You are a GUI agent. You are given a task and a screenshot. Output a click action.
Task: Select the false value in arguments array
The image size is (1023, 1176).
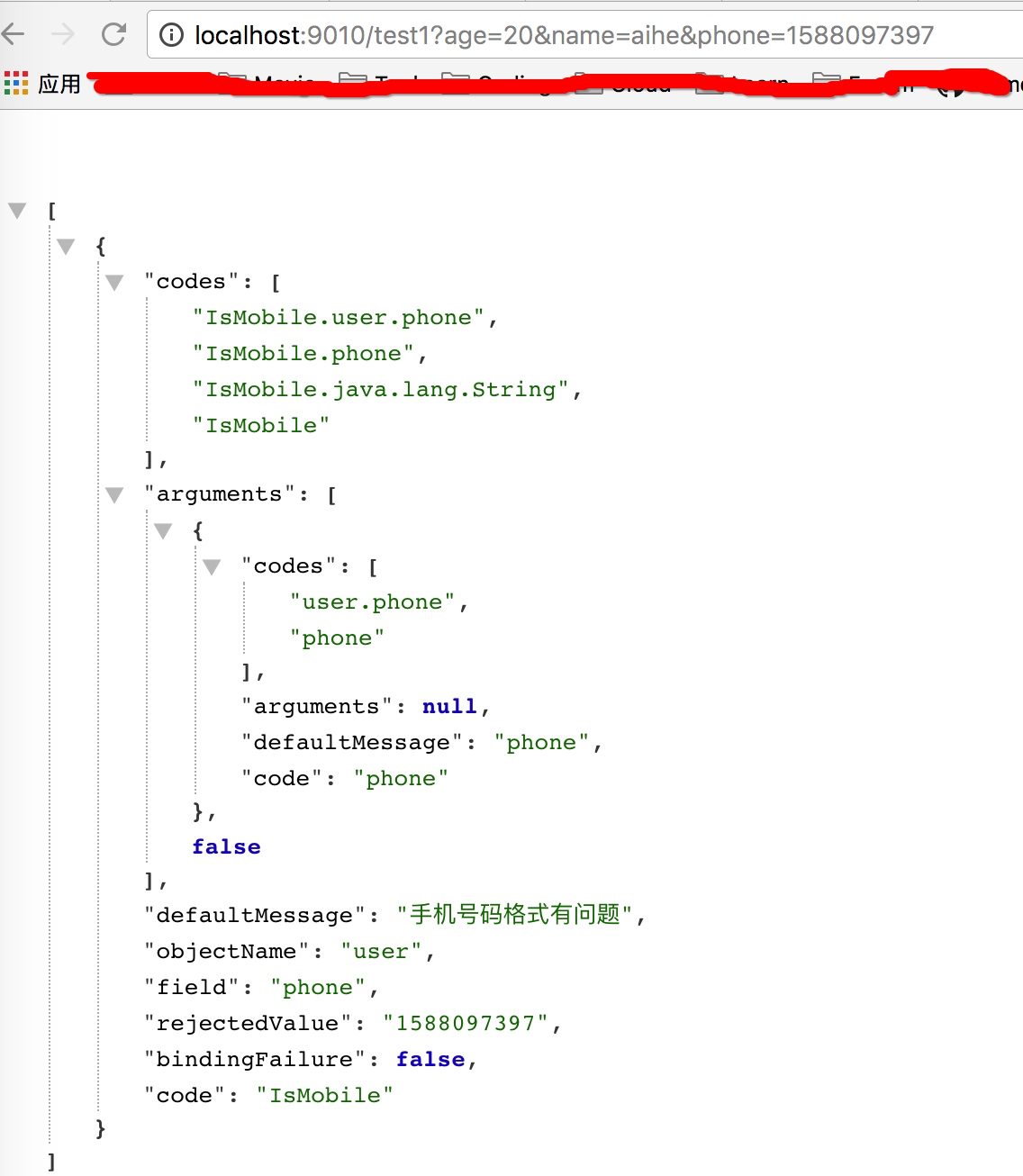click(226, 847)
